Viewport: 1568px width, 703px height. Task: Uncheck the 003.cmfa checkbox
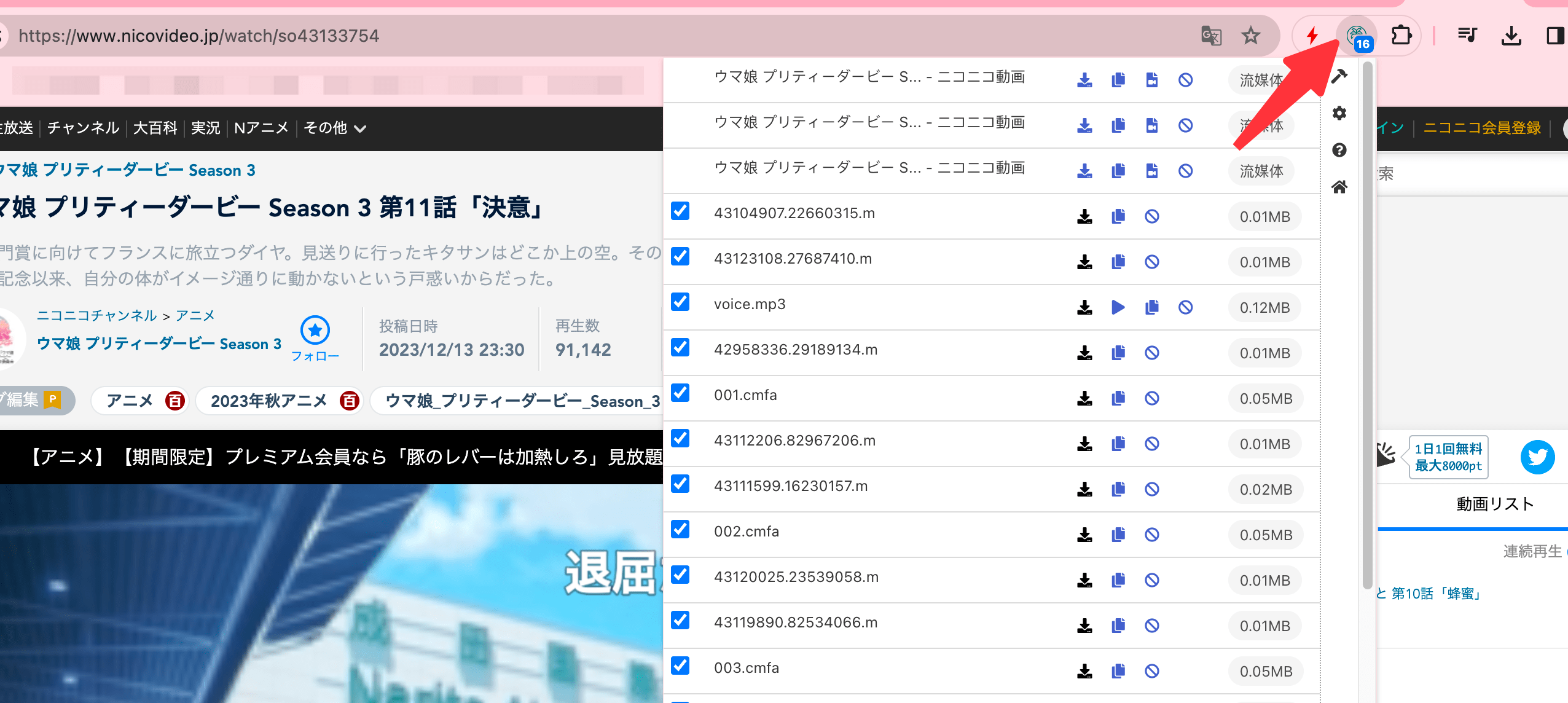point(680,666)
